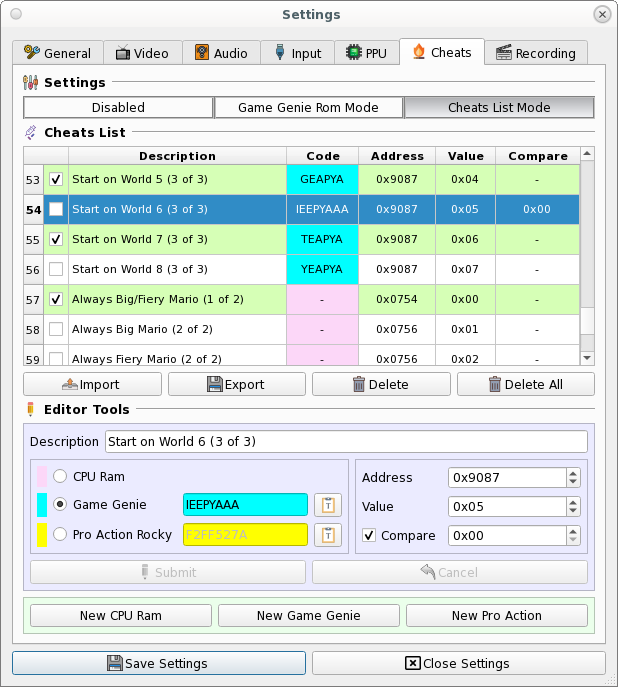Select Cheats List Mode
Screen dimensions: 618x687
(x=499, y=107)
